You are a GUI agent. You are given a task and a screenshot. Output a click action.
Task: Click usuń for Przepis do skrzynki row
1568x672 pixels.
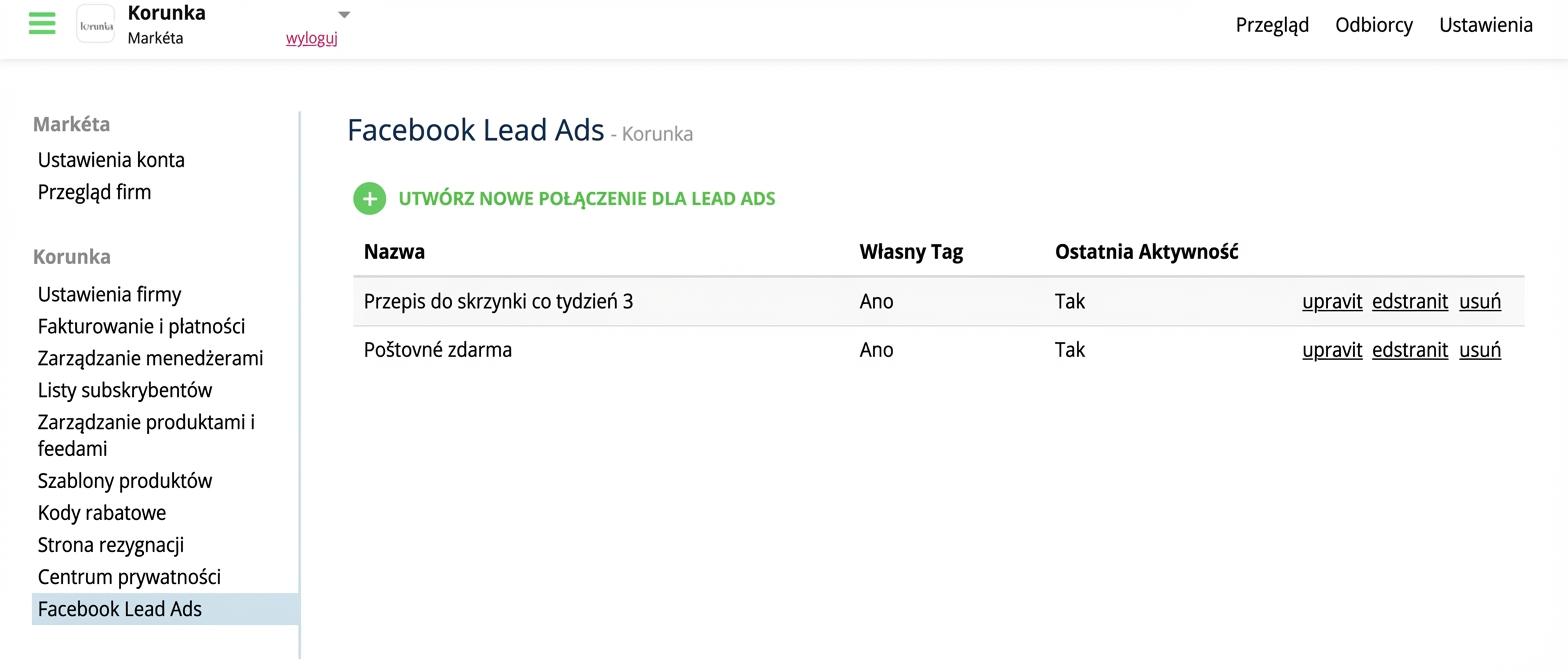[x=1480, y=301]
